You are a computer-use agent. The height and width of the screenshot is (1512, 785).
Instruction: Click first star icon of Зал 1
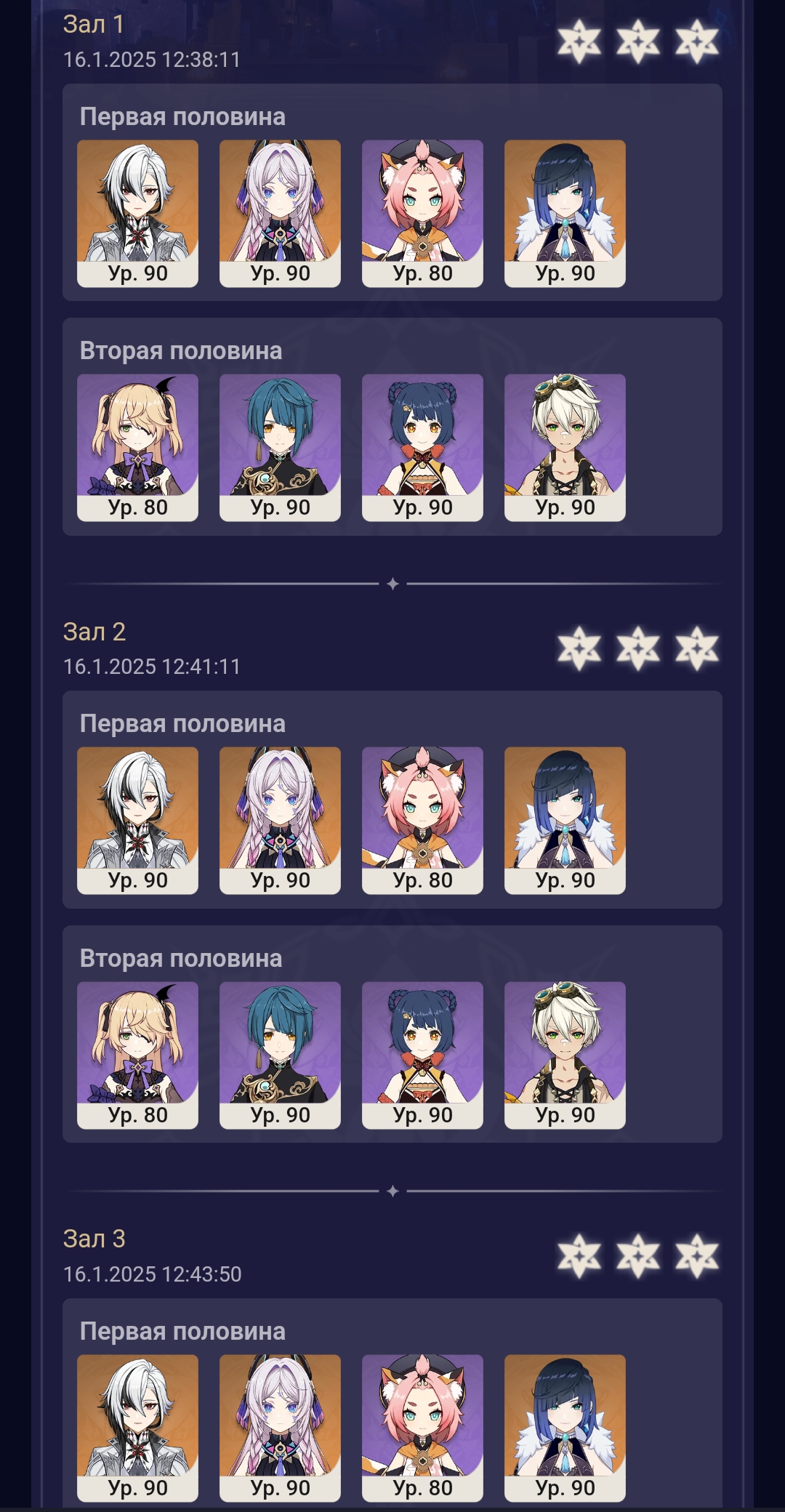tap(579, 41)
